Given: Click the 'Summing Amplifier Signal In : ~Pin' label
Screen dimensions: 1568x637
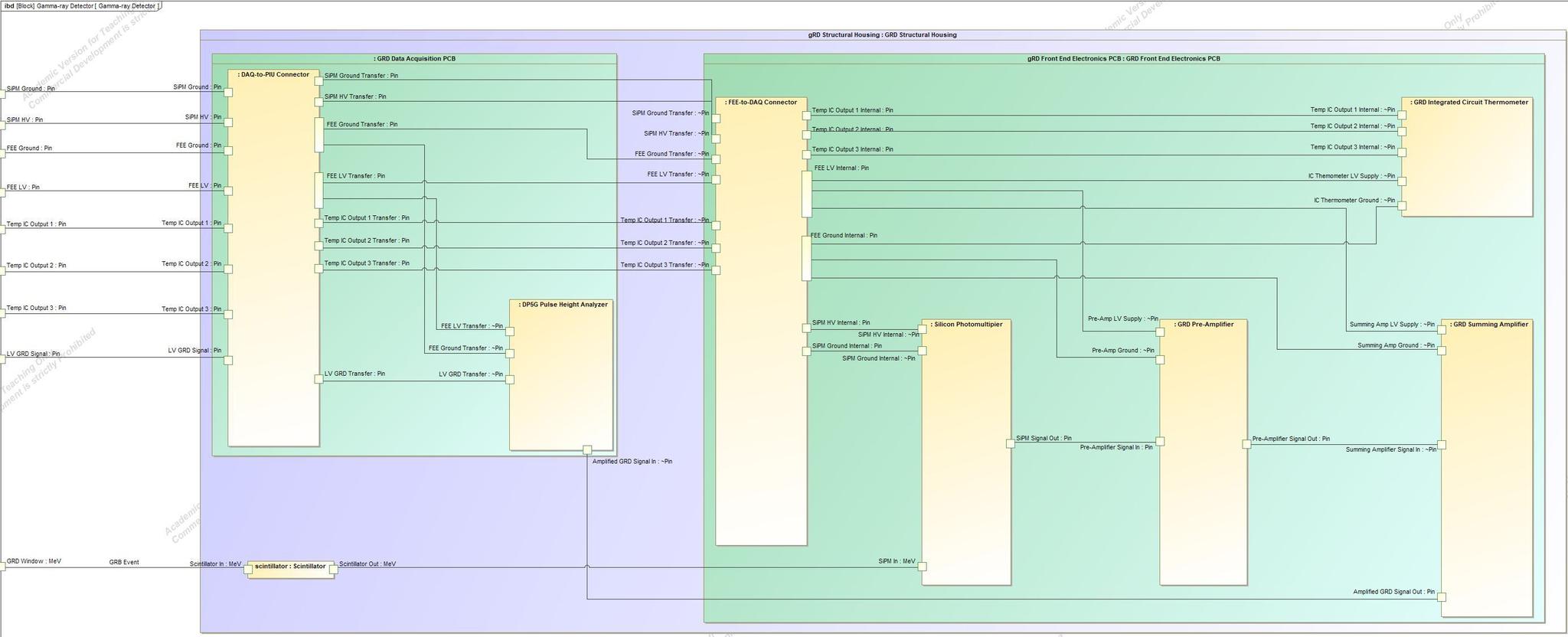Looking at the screenshot, I should pyautogui.click(x=1391, y=449).
